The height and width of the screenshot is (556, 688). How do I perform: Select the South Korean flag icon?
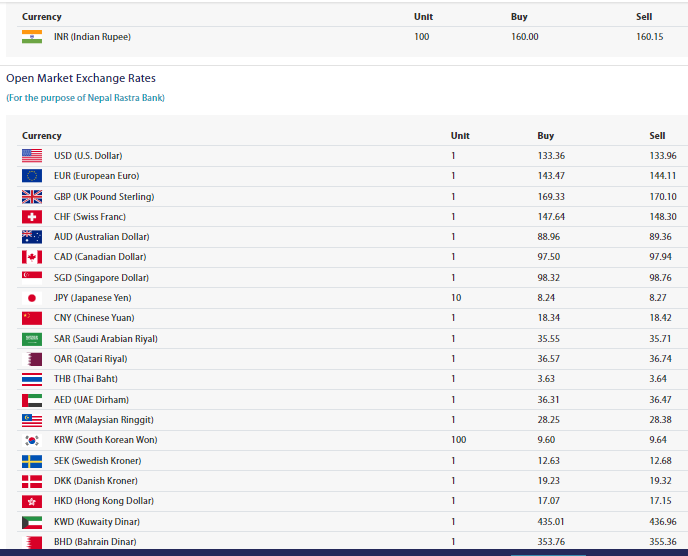pos(32,440)
